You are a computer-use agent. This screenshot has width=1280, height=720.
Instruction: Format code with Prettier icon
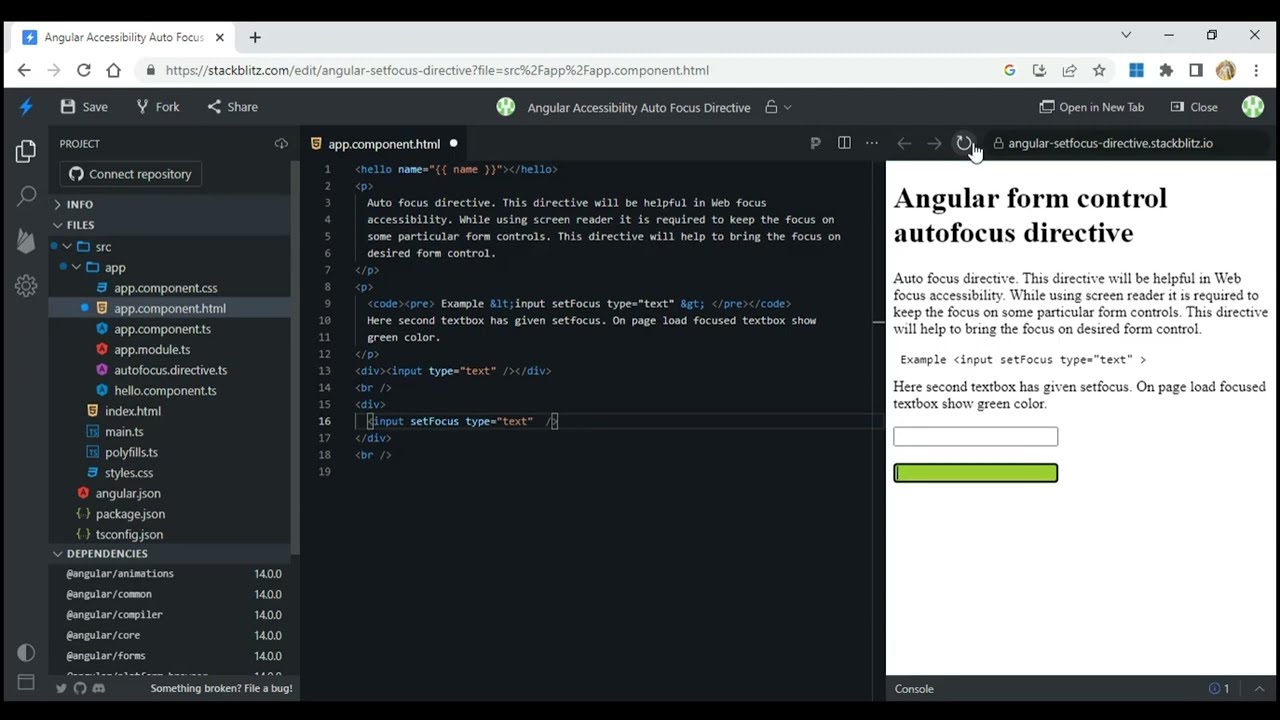(x=815, y=144)
